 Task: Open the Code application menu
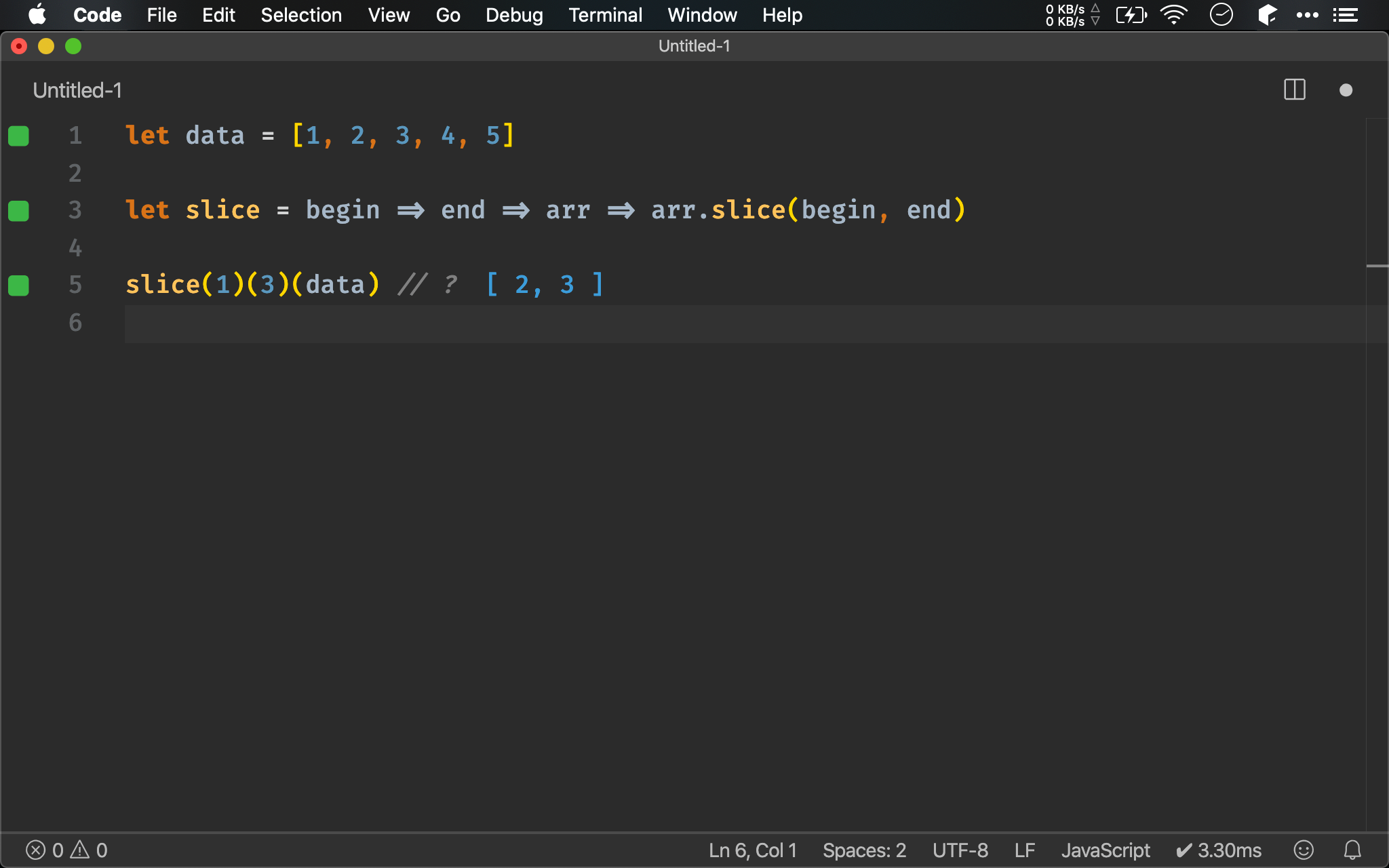97,15
